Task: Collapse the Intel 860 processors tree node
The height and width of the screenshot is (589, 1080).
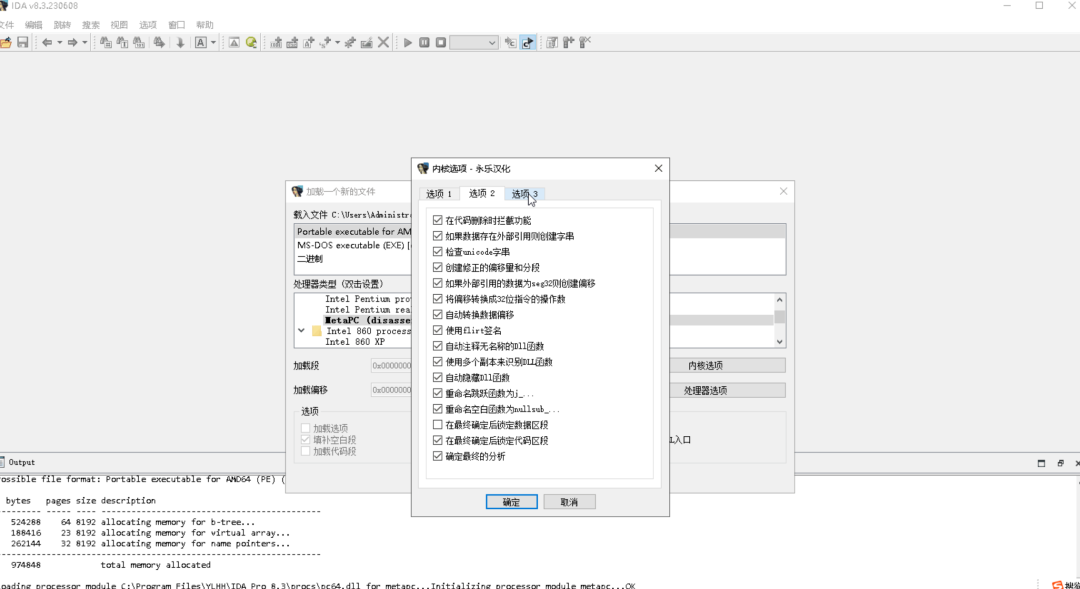Action: pos(301,331)
